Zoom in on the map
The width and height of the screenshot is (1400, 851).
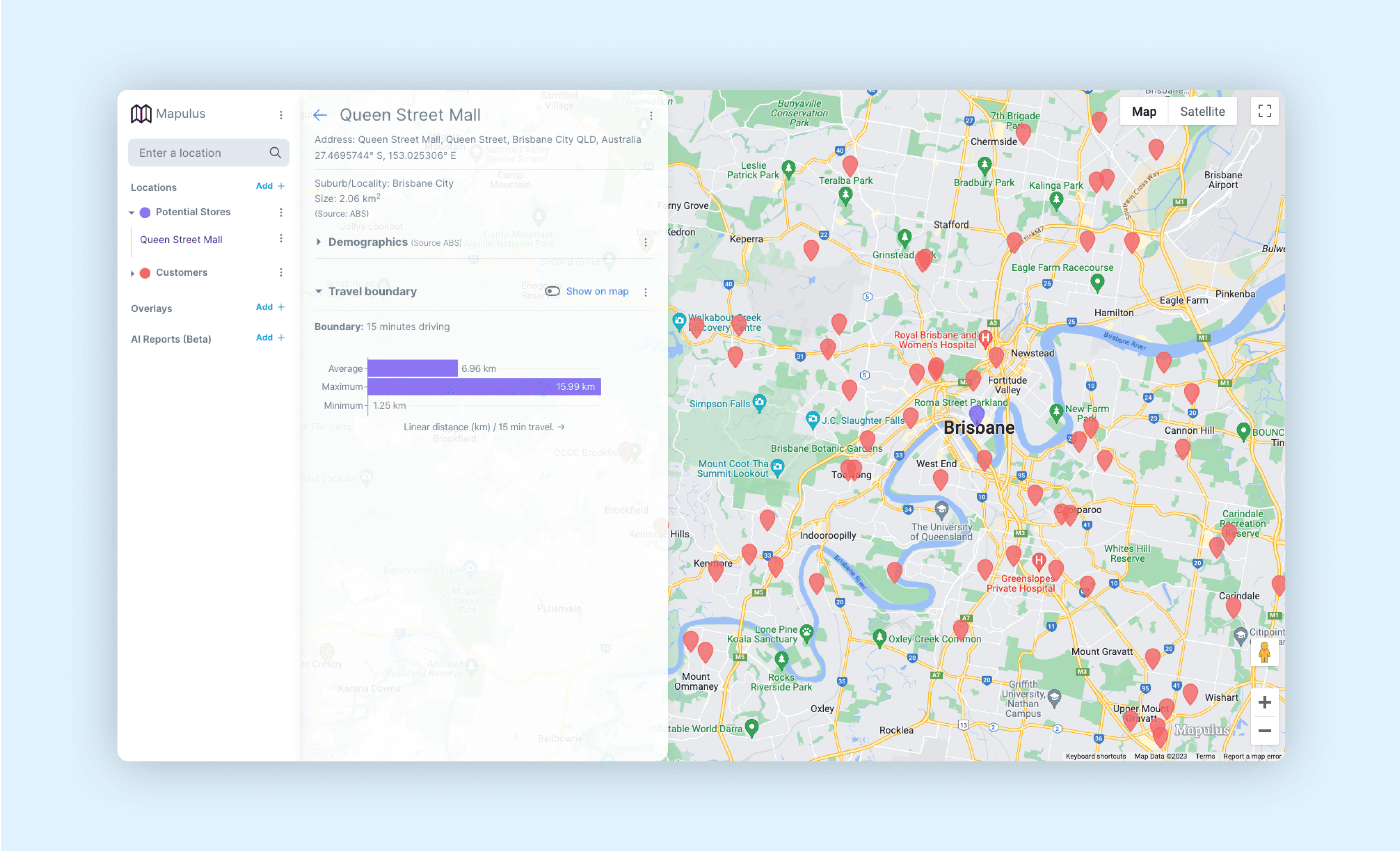point(1265,703)
